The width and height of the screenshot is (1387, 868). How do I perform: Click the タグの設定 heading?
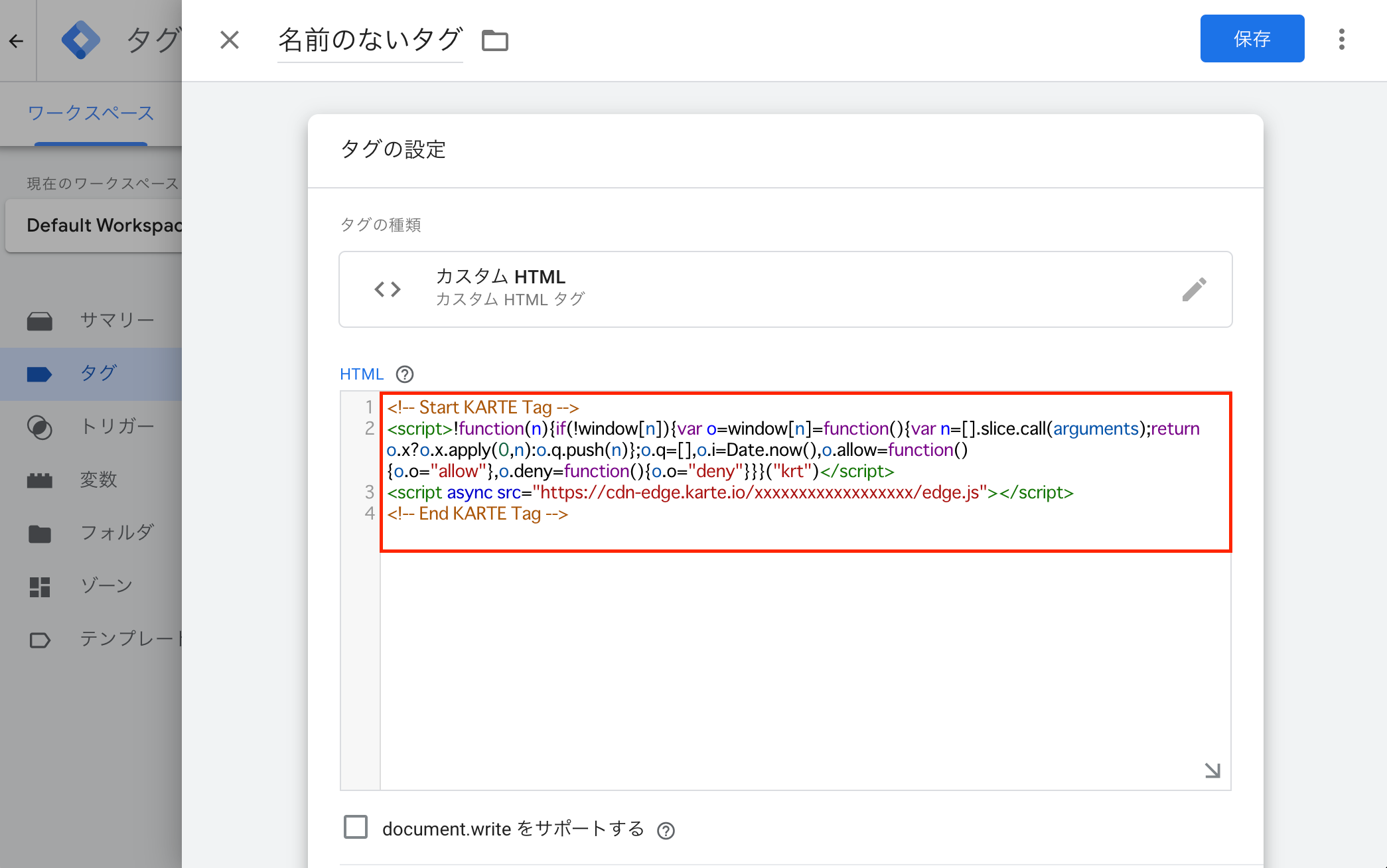[x=393, y=149]
